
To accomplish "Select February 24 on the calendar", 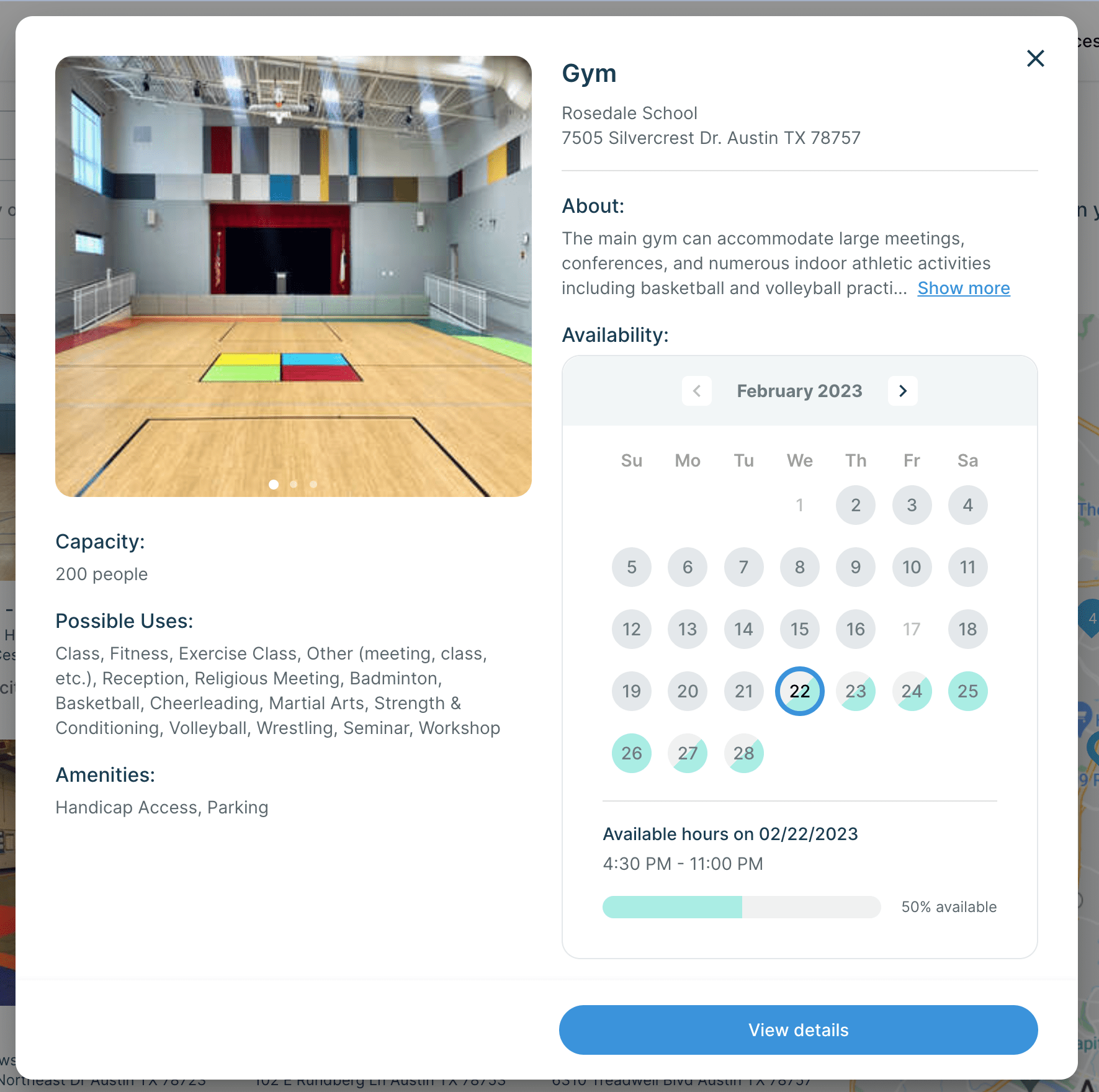I will pyautogui.click(x=912, y=691).
